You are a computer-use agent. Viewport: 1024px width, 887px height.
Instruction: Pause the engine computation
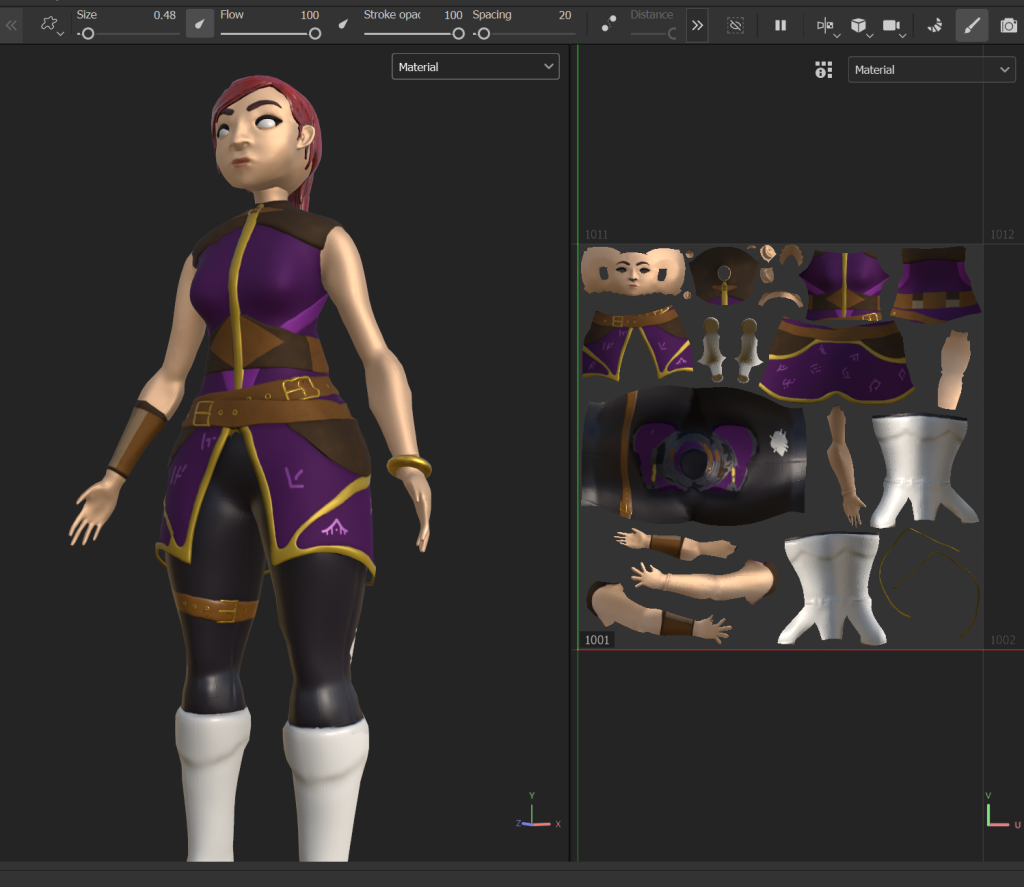click(781, 25)
